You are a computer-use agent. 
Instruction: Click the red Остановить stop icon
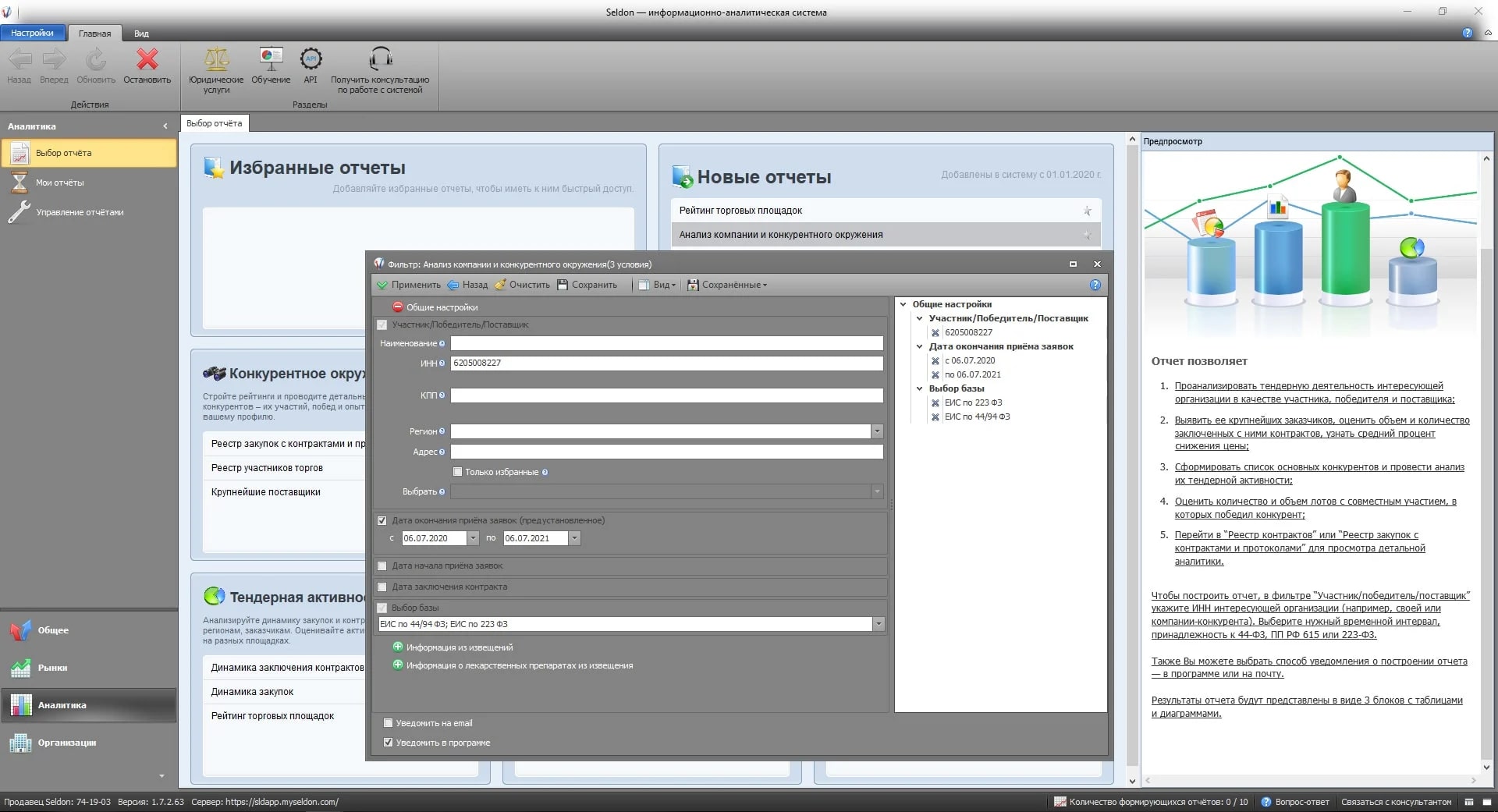click(147, 59)
